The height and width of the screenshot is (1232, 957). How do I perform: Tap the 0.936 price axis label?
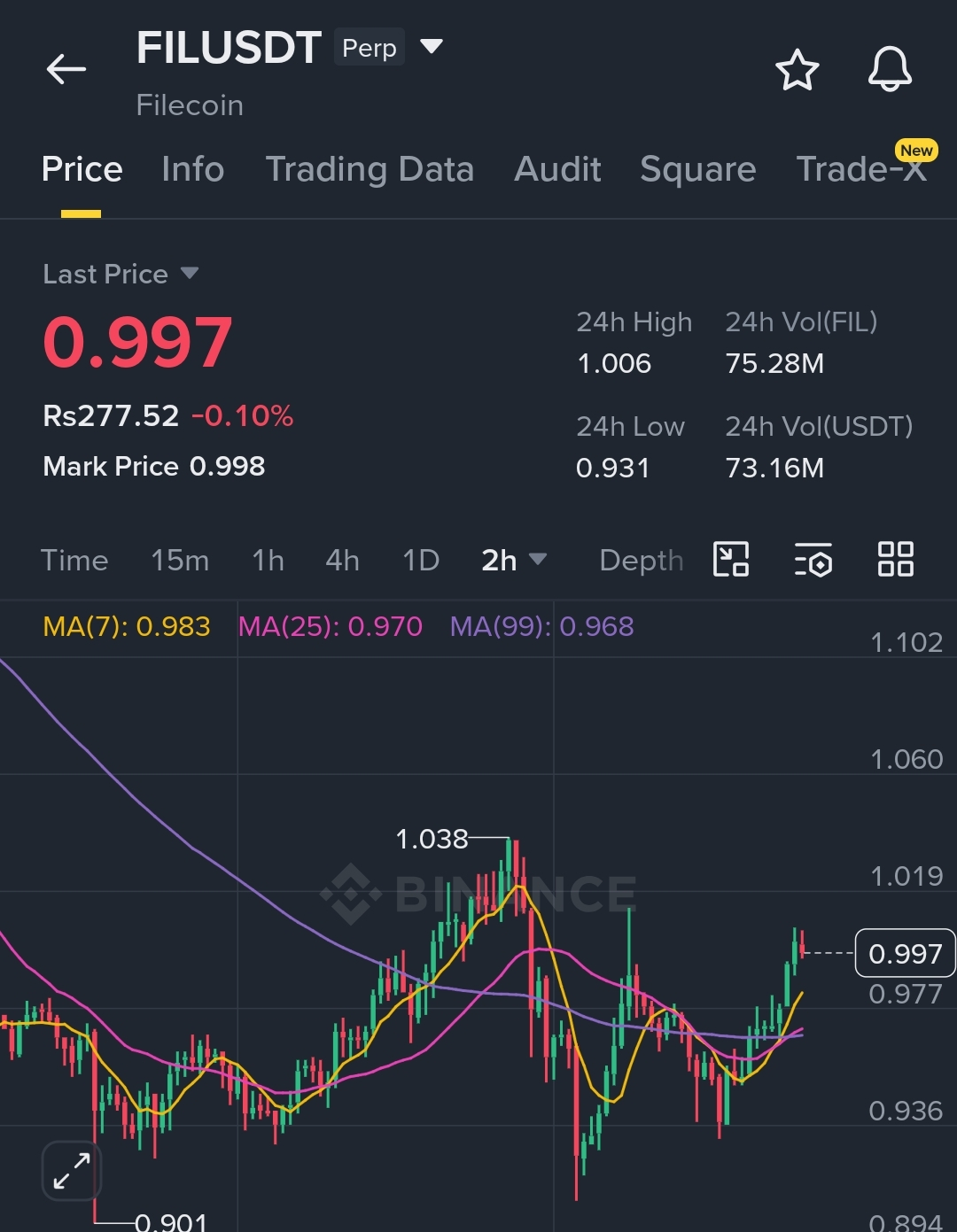pyautogui.click(x=906, y=1111)
